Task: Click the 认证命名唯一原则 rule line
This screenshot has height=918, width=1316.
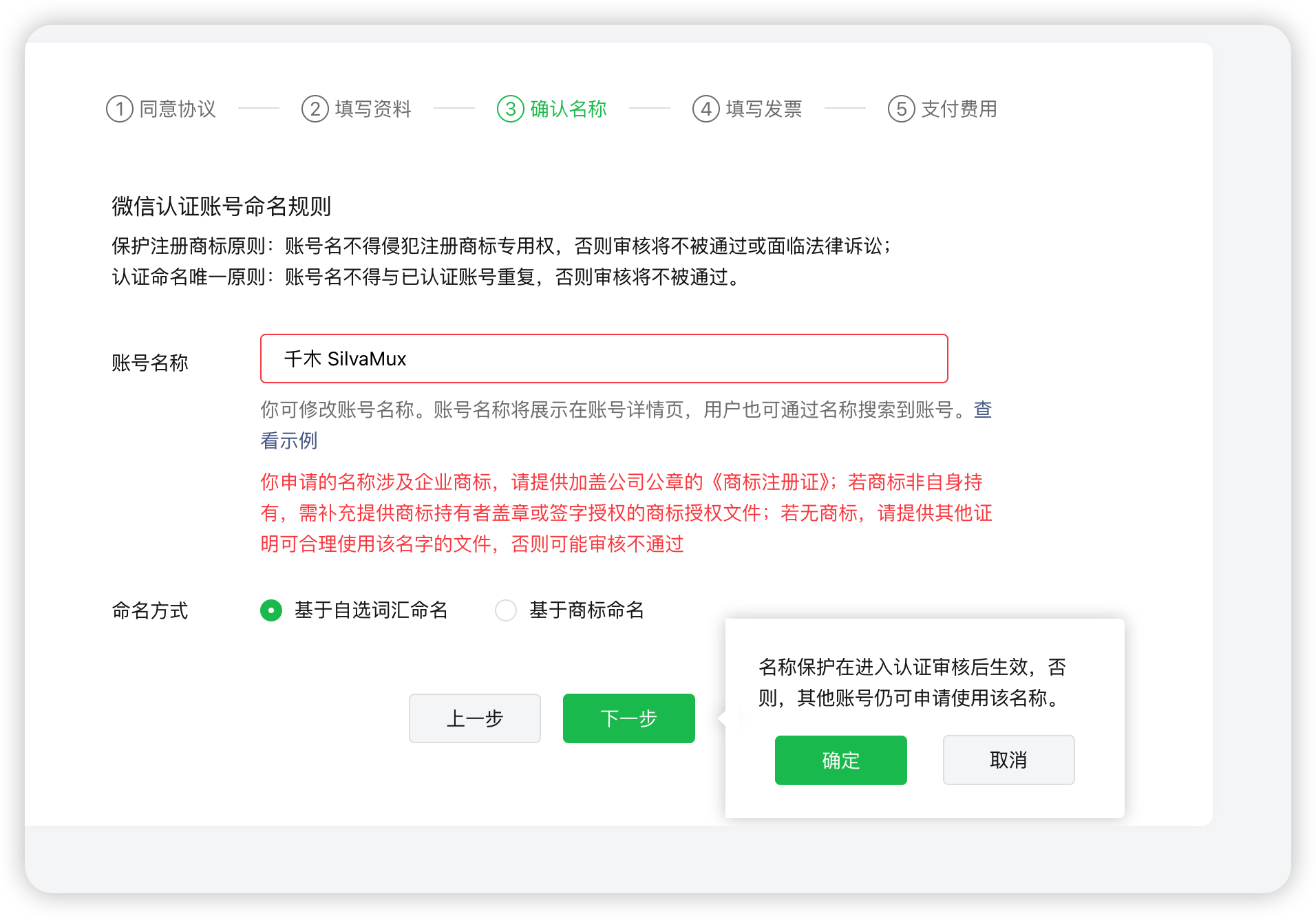Action: click(427, 277)
